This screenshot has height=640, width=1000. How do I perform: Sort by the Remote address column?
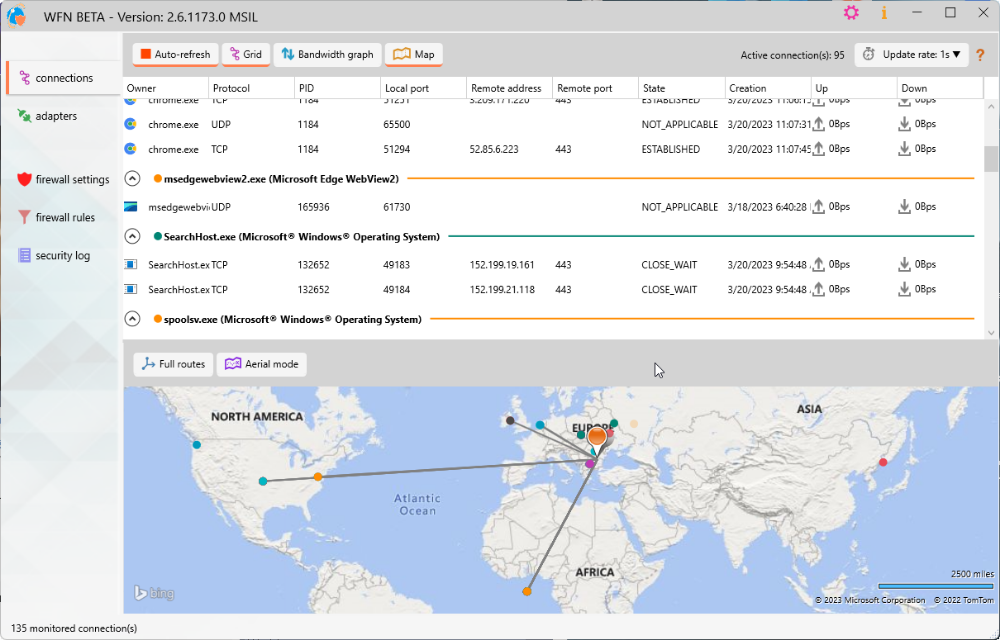tap(510, 88)
